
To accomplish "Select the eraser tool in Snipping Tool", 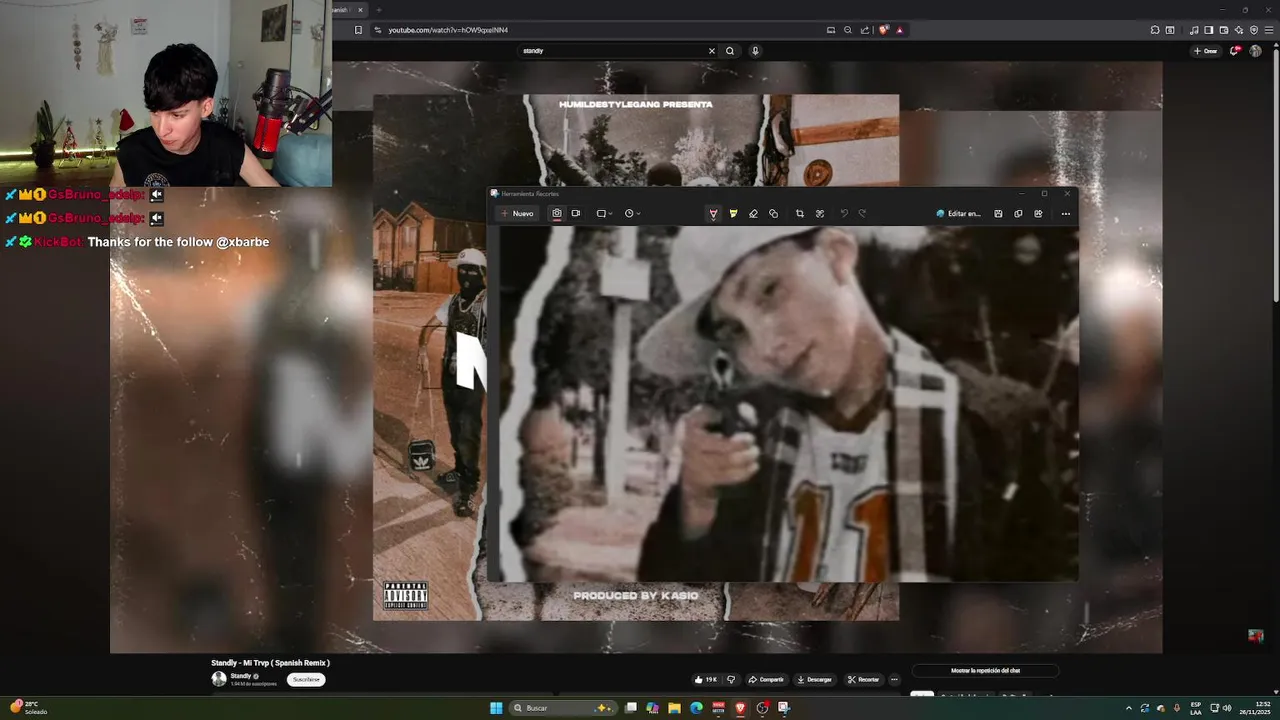I will click(753, 213).
